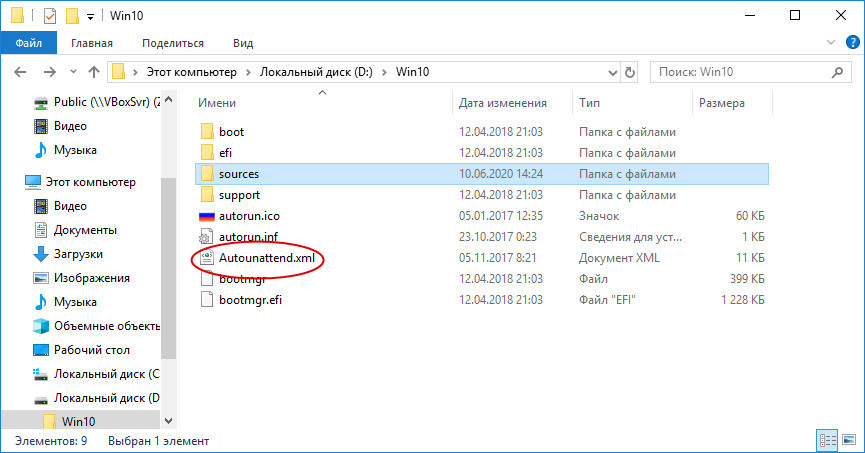Open Музыка under Этот компьютер
This screenshot has height=453, width=865.
(x=65, y=302)
